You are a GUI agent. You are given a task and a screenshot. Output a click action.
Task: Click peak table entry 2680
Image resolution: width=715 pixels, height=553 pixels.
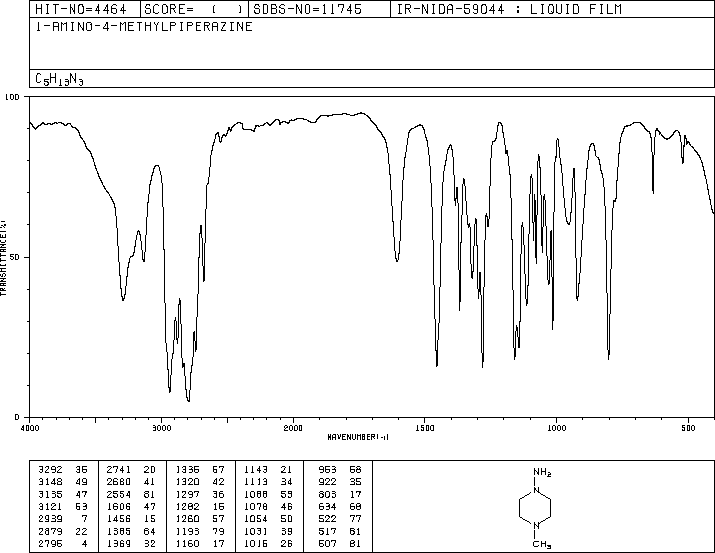pyautogui.click(x=119, y=482)
